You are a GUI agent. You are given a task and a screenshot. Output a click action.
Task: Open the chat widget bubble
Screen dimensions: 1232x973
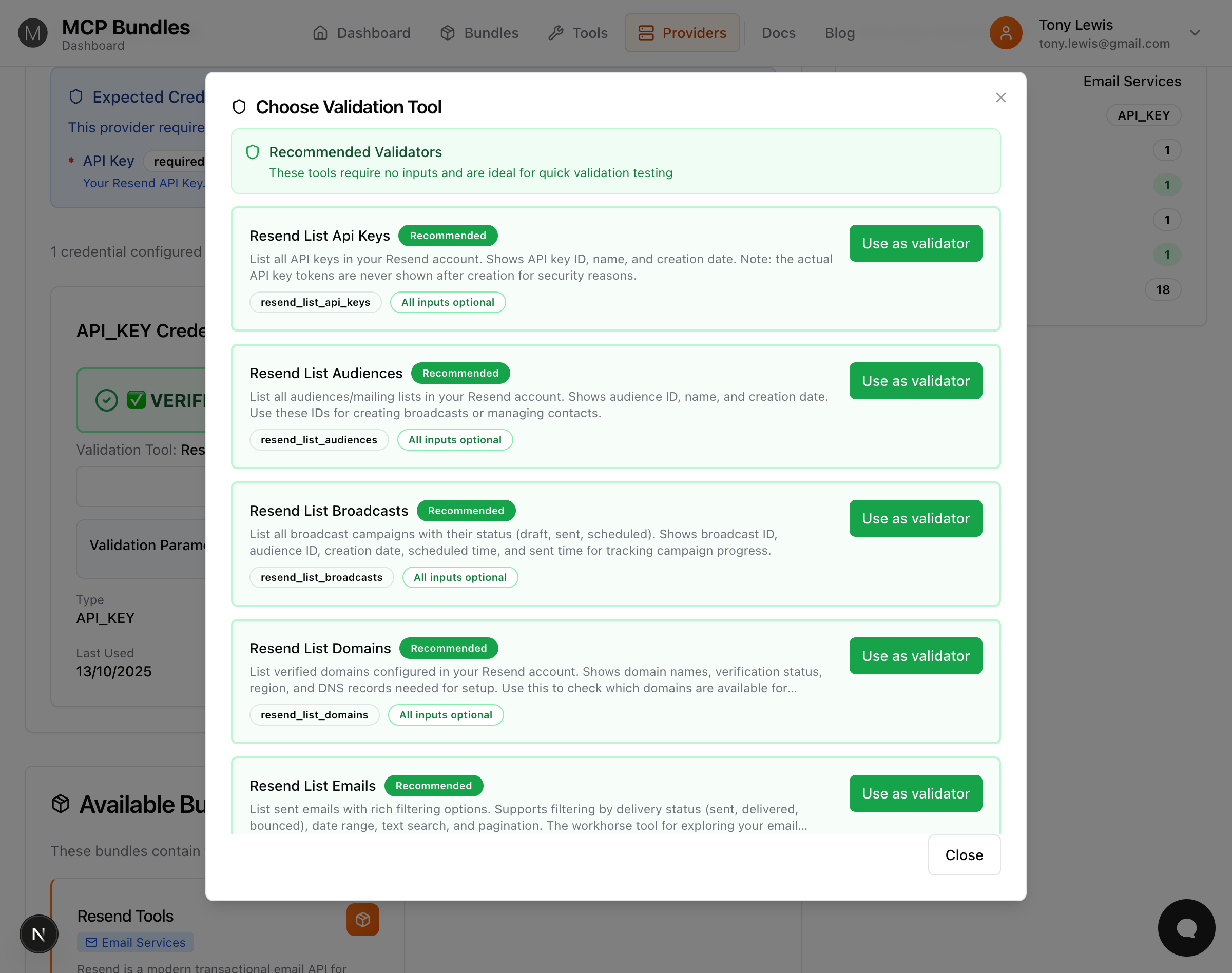pyautogui.click(x=1186, y=927)
